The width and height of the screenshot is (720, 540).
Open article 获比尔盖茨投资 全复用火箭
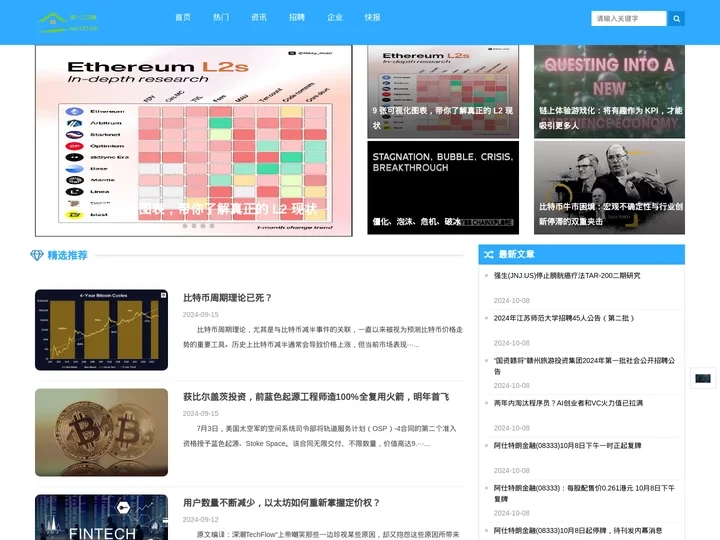coord(316,397)
